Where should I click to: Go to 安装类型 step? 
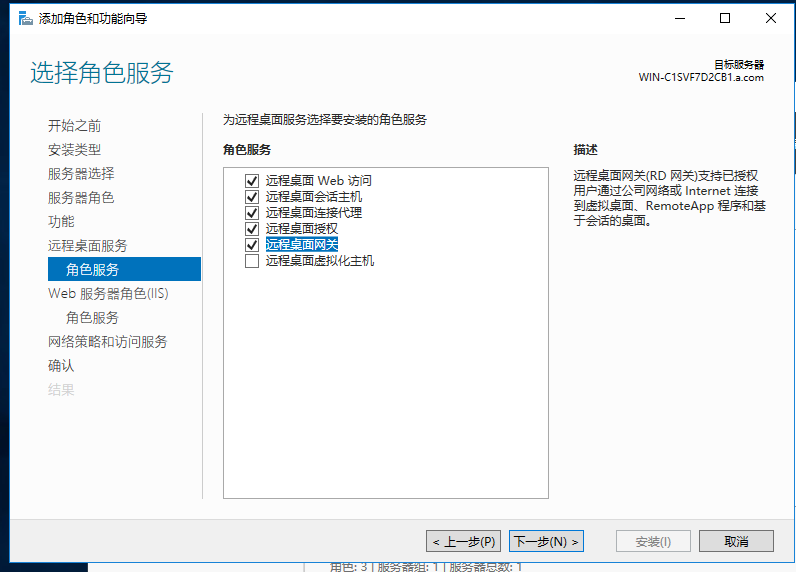click(74, 150)
